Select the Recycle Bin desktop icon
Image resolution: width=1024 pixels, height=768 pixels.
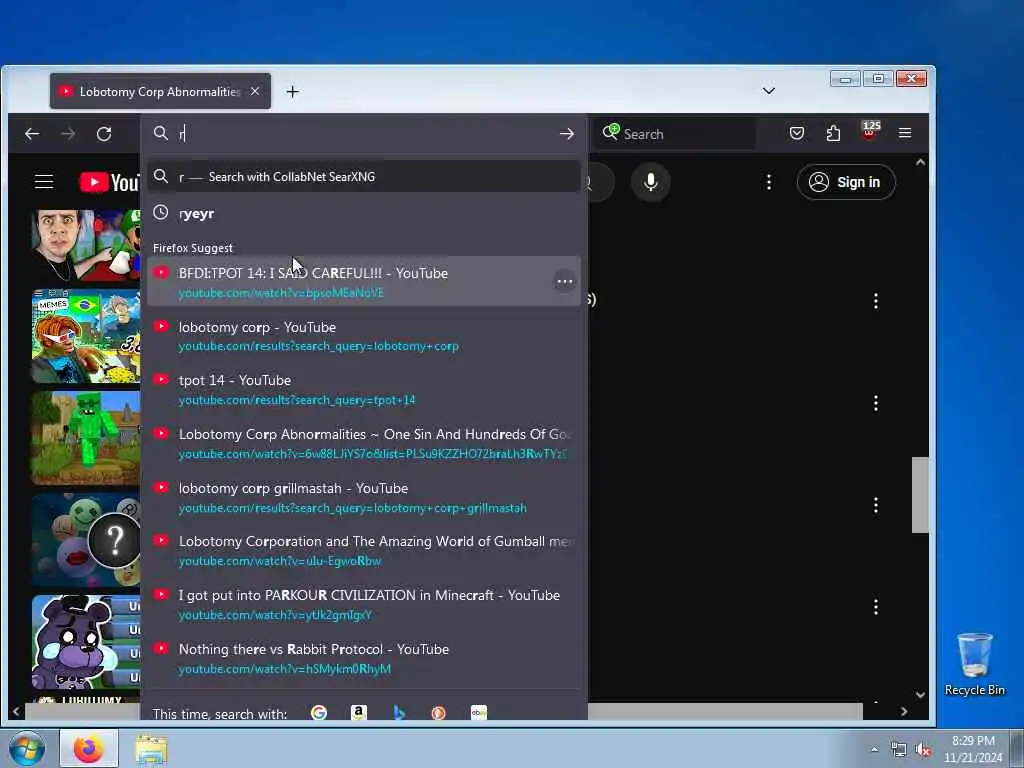pos(974,664)
